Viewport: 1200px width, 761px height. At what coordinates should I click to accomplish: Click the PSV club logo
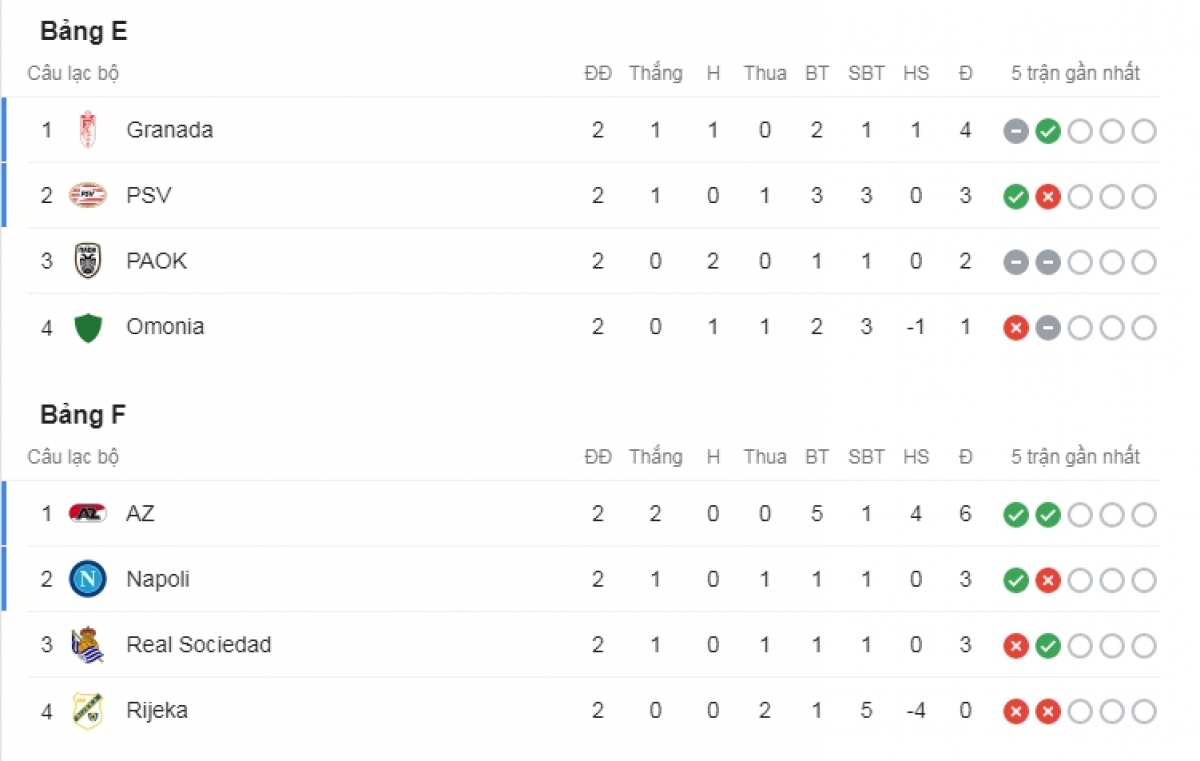pyautogui.click(x=88, y=196)
